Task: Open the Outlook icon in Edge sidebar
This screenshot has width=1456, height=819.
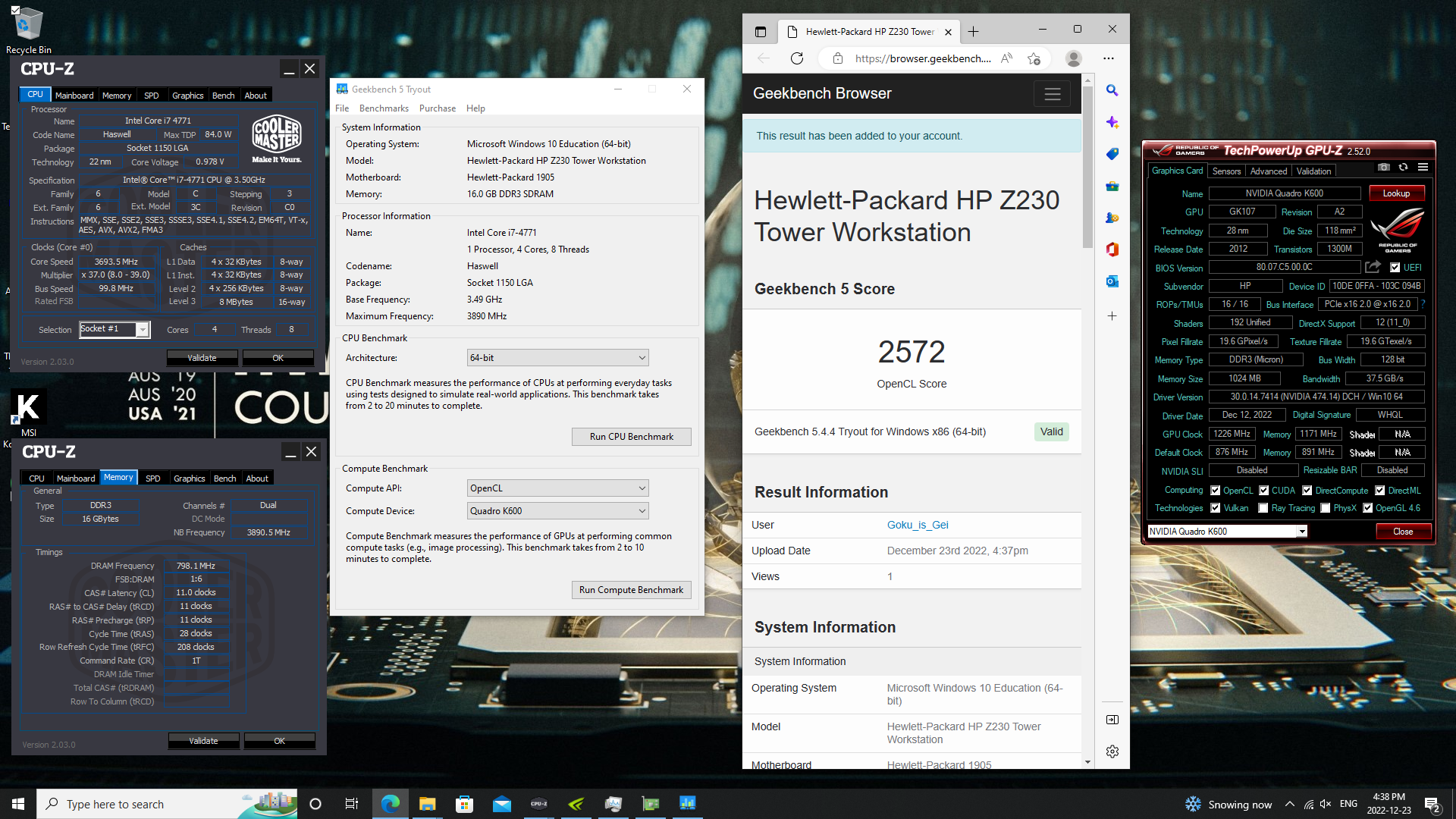Action: [1112, 281]
